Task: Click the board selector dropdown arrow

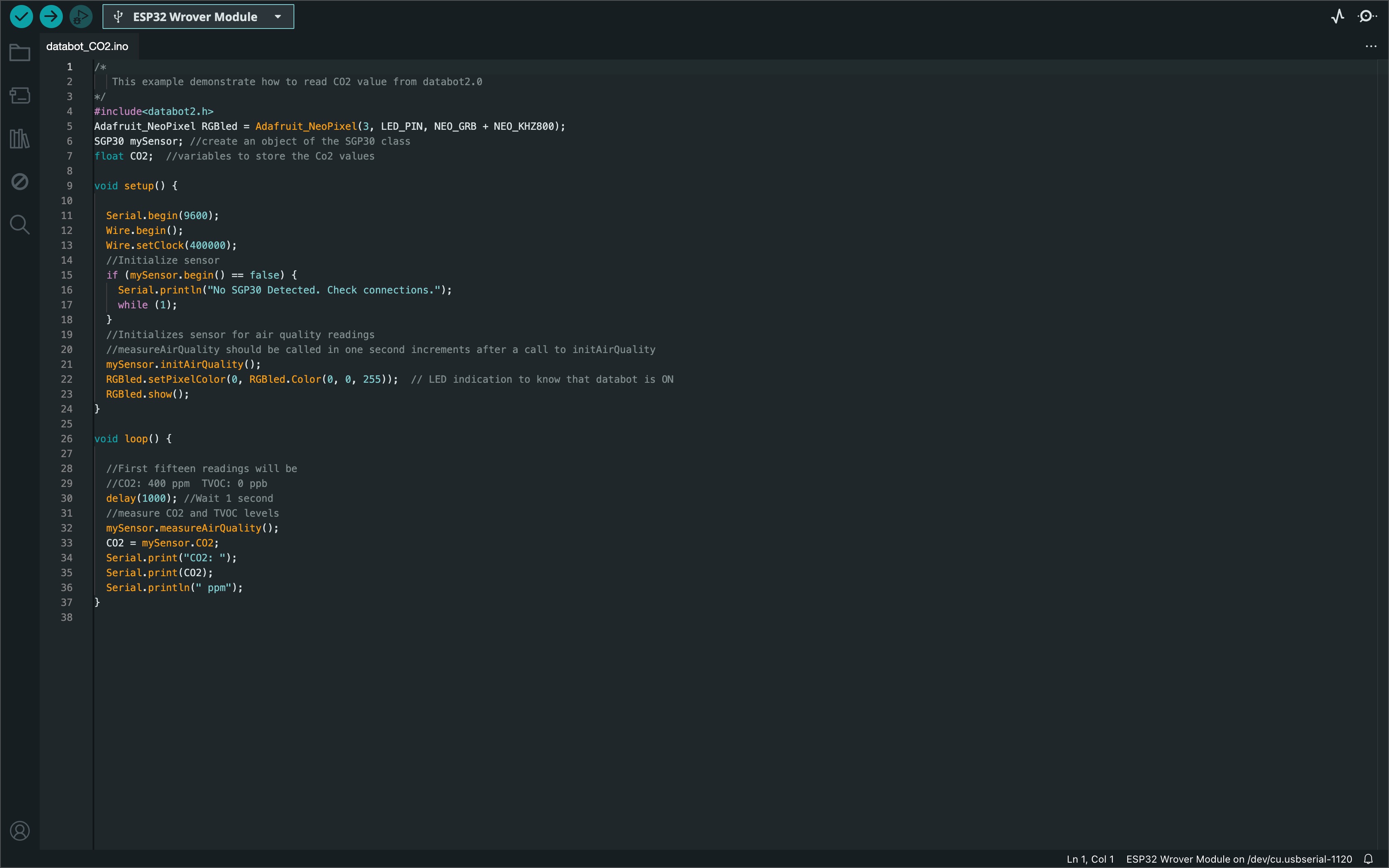Action: tap(278, 17)
